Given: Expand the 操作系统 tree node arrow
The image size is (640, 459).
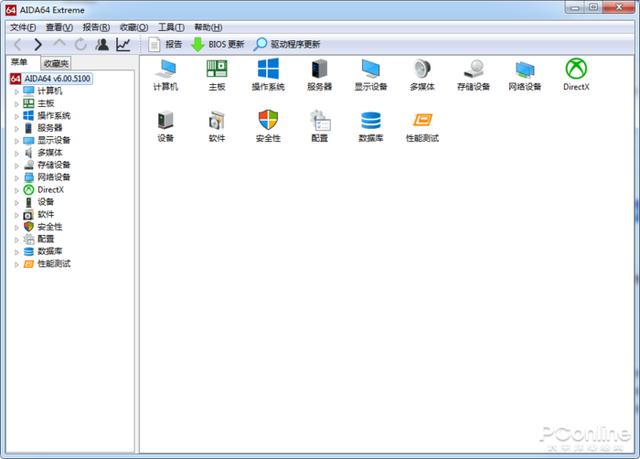Looking at the screenshot, I should point(17,116).
